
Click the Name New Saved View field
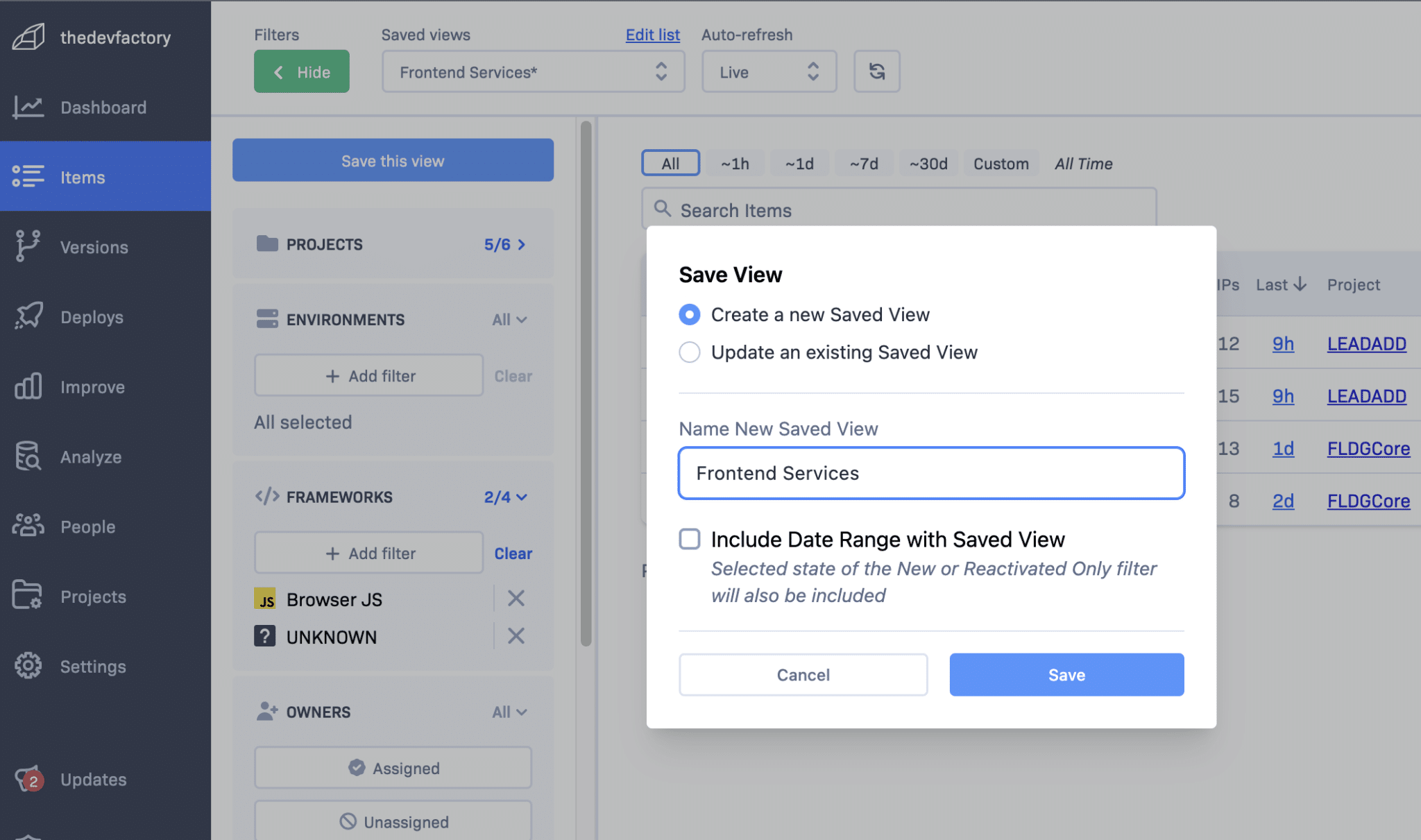click(x=930, y=473)
